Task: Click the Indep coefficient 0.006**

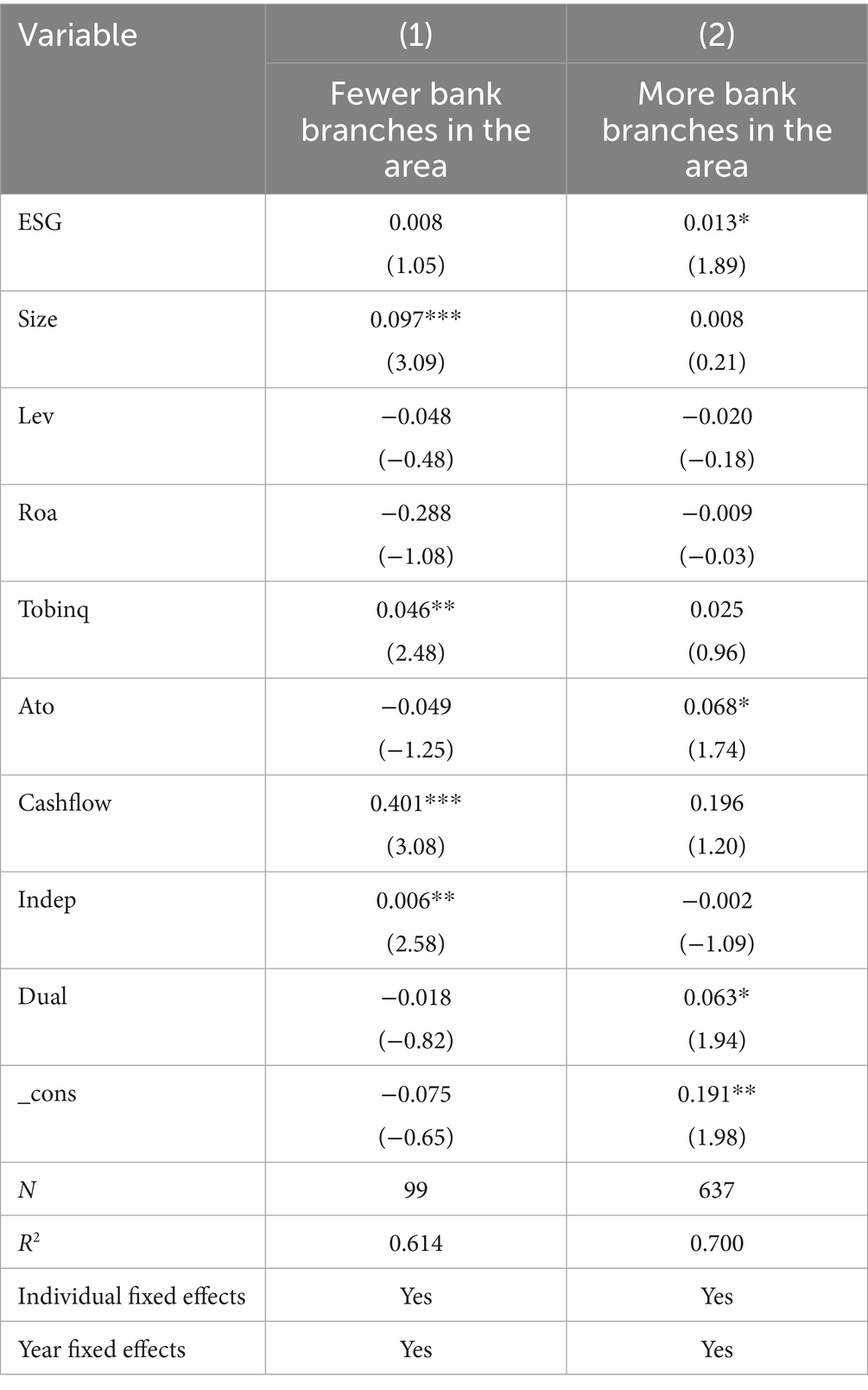Action: pyautogui.click(x=415, y=900)
